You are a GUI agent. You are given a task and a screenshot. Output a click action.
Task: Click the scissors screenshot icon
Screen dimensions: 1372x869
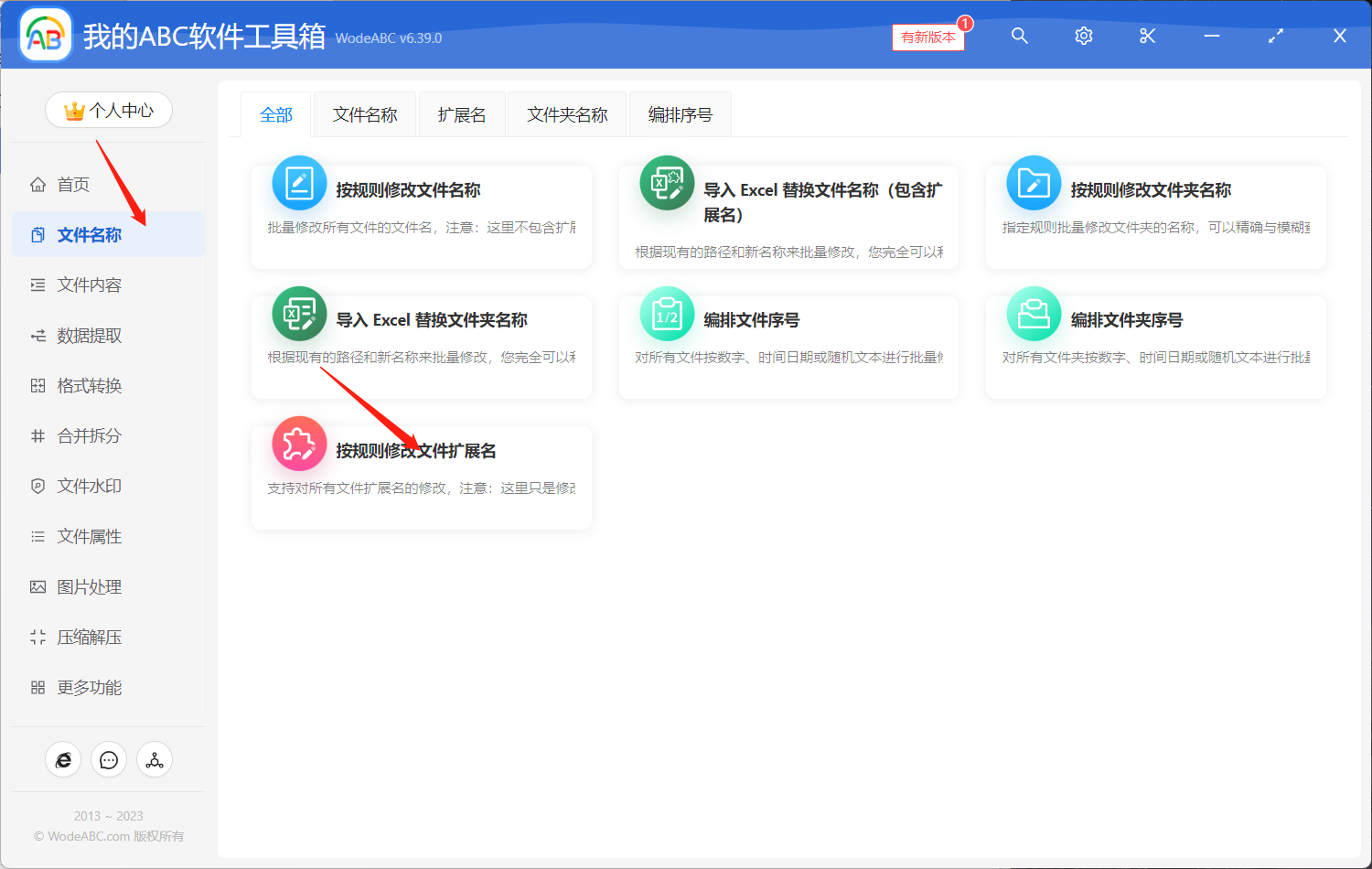pyautogui.click(x=1147, y=36)
